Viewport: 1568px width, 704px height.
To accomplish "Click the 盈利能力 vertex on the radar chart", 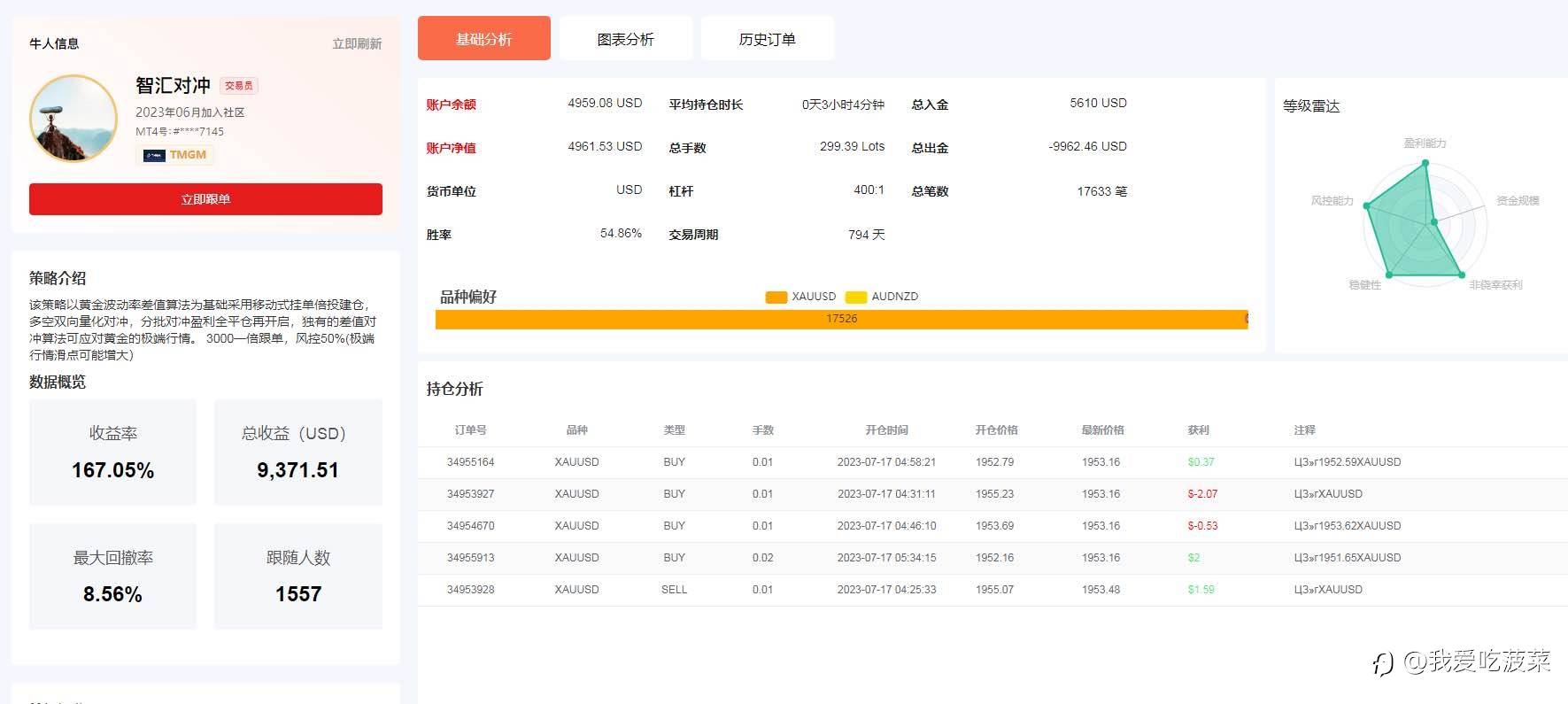I will tap(1425, 163).
